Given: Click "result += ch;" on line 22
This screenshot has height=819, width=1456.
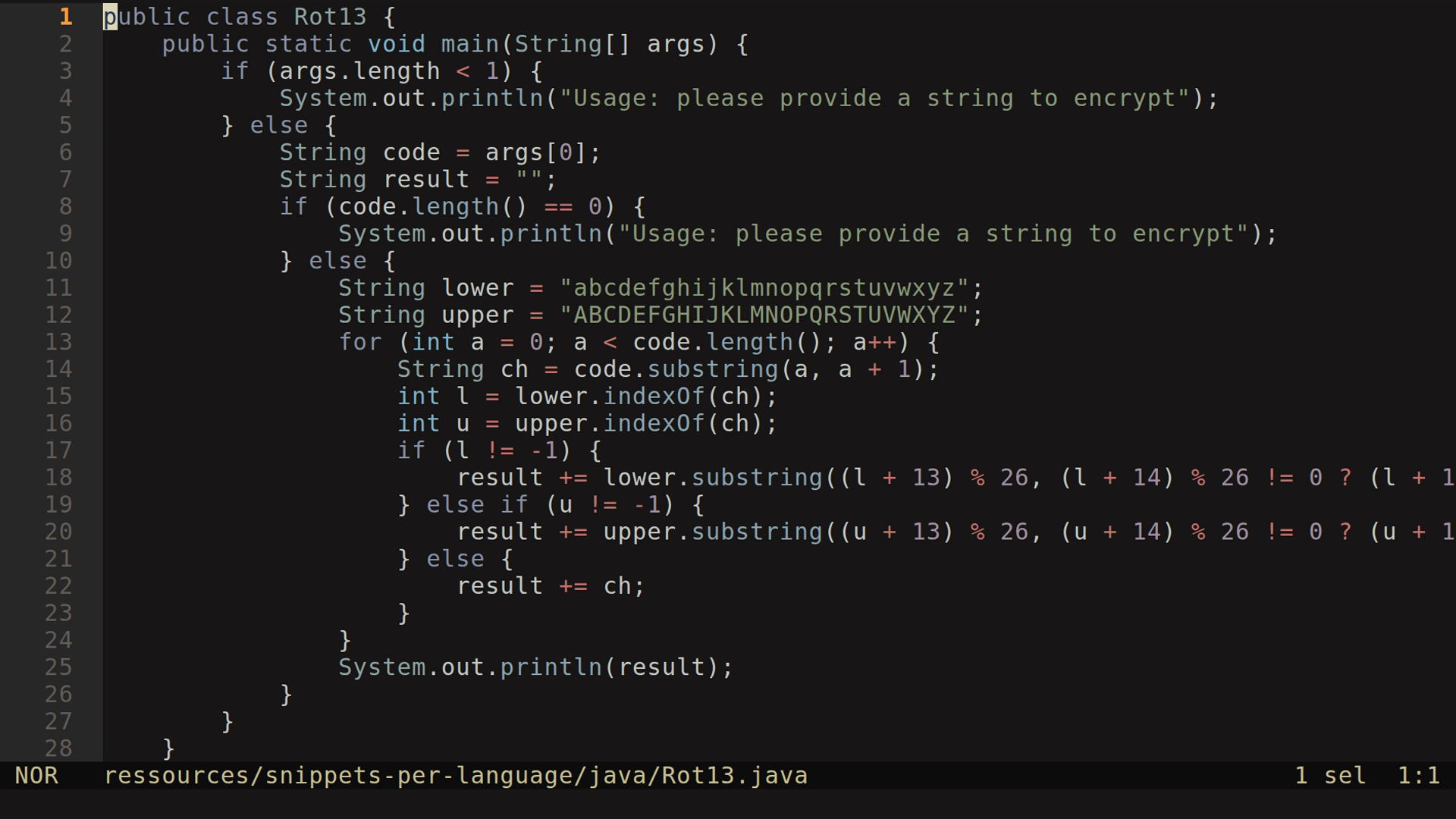Looking at the screenshot, I should tap(549, 585).
